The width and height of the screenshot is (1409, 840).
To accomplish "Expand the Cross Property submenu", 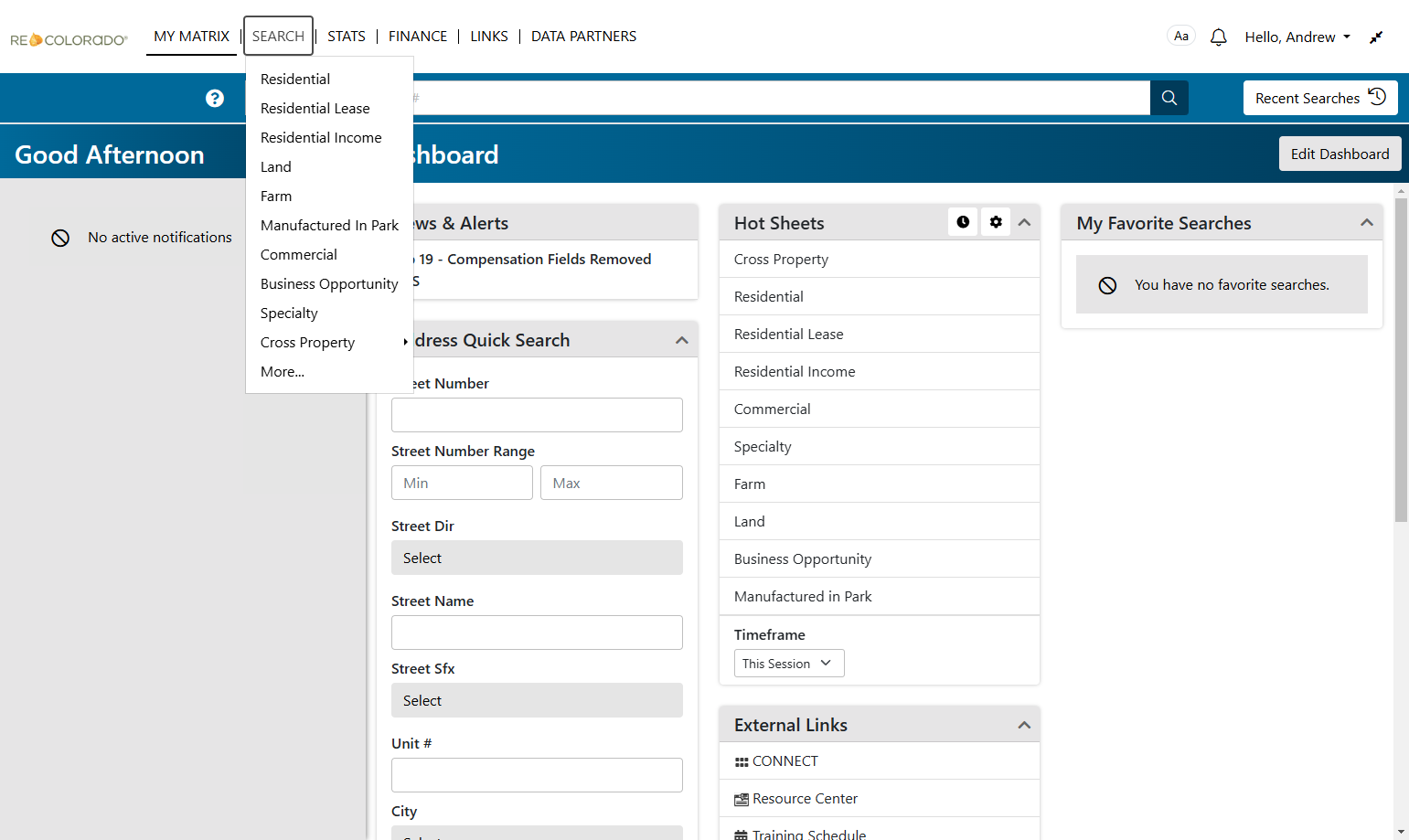I will coord(329,342).
